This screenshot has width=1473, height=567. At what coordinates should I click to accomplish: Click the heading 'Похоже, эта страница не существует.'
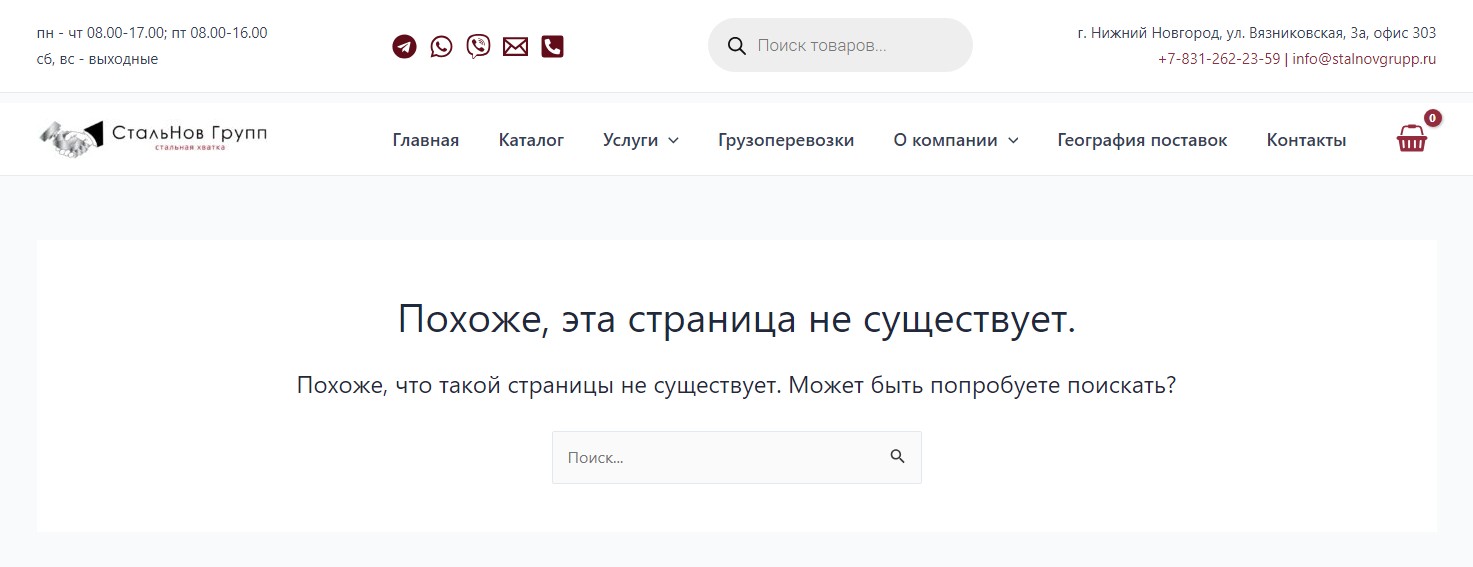click(x=737, y=318)
